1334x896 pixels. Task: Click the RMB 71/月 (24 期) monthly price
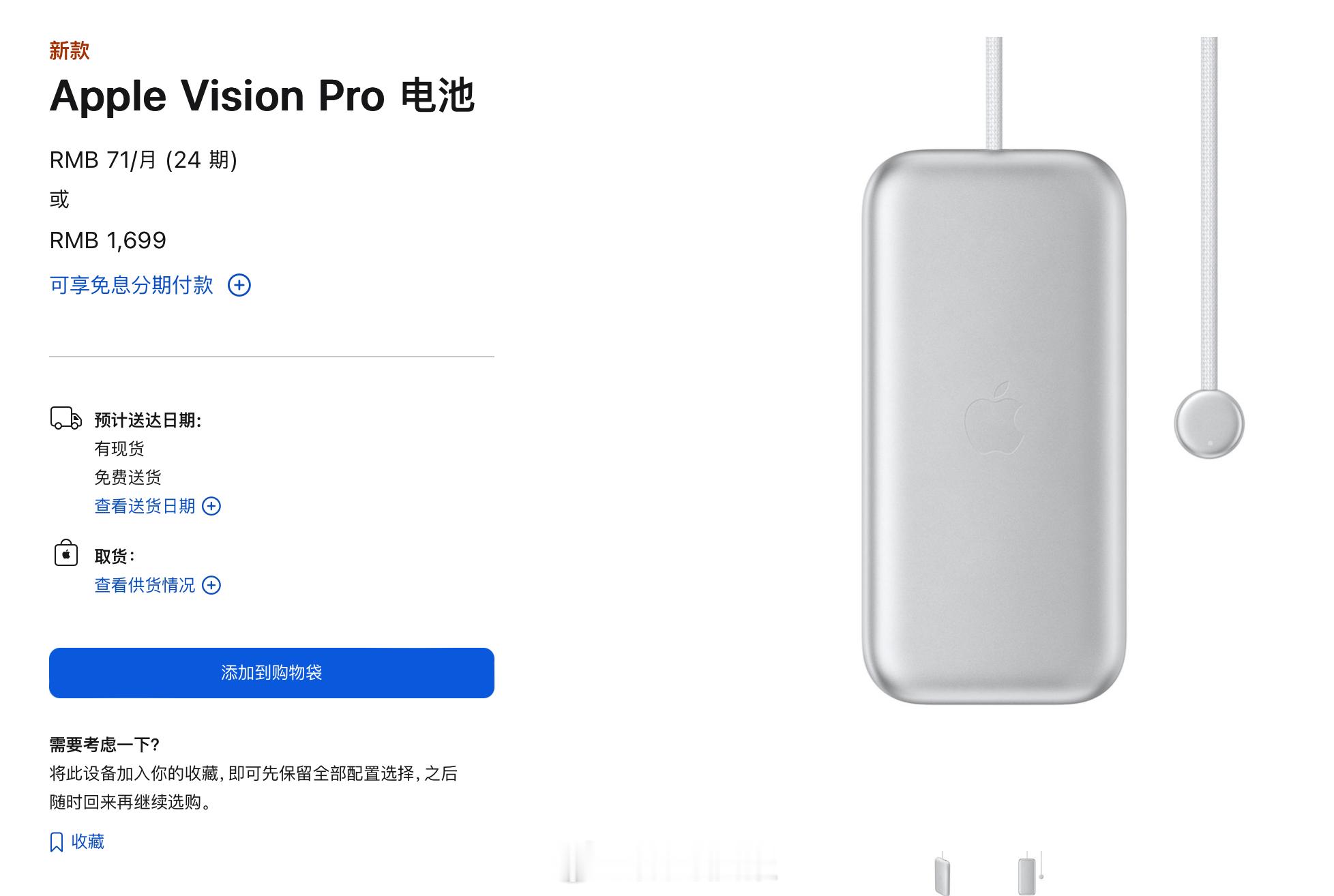click(143, 160)
